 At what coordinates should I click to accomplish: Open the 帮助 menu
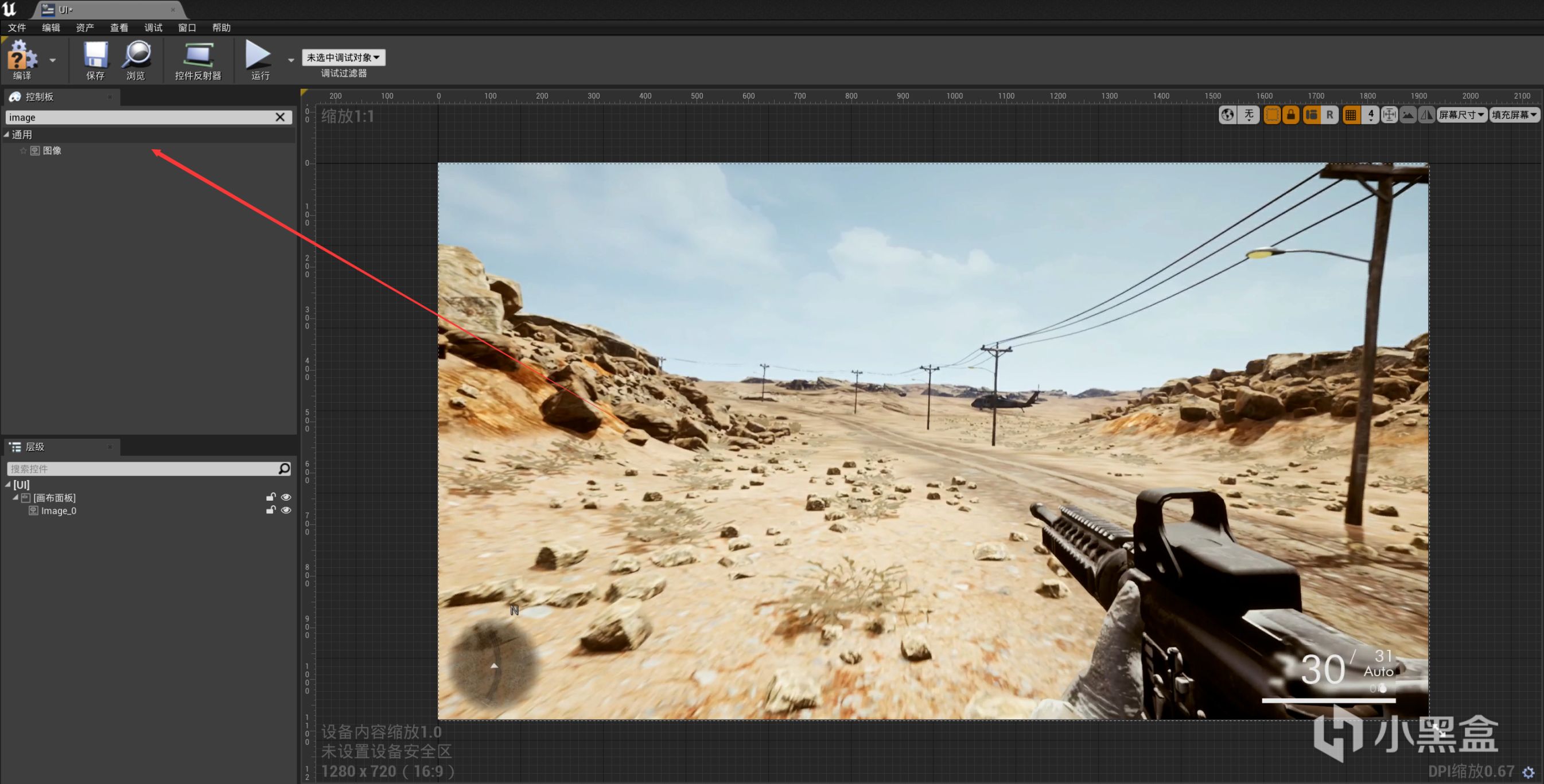[x=221, y=28]
